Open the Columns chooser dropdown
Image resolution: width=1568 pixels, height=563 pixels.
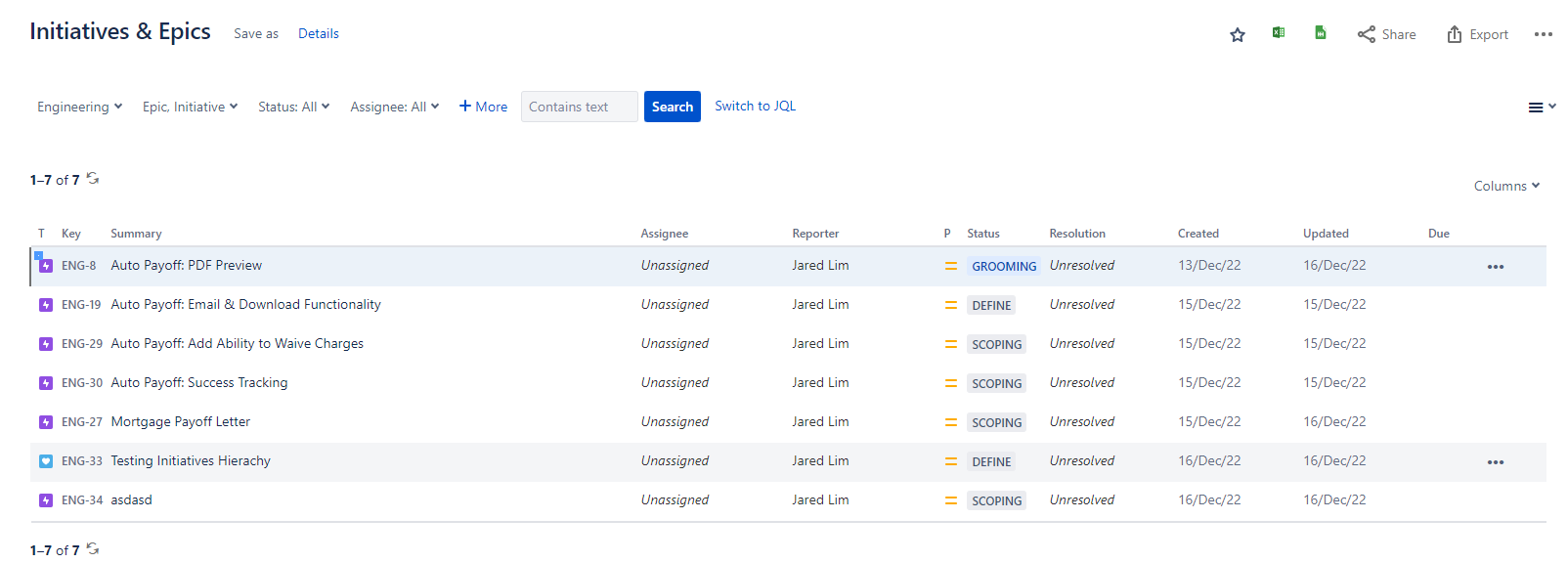tap(1506, 186)
